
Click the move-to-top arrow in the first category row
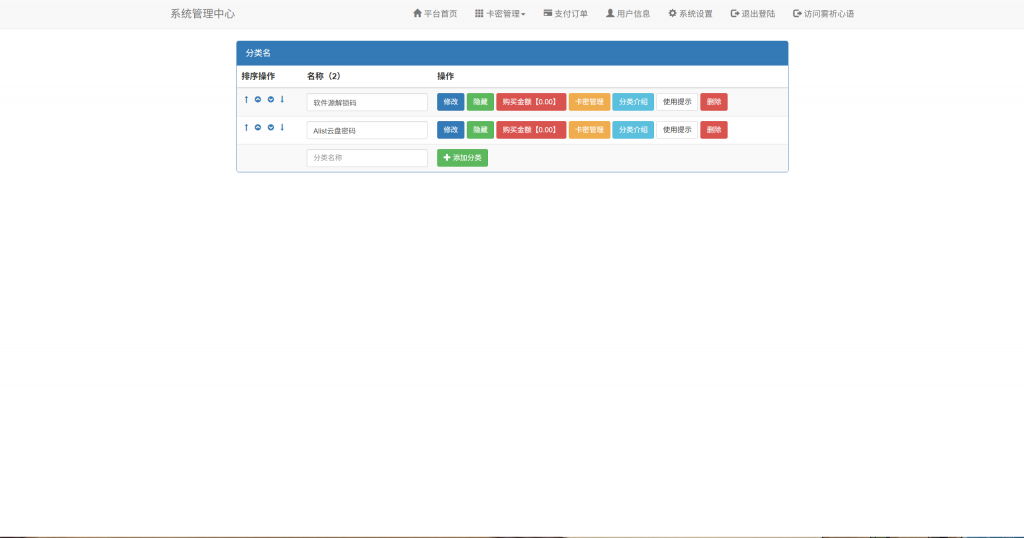[x=246, y=99]
